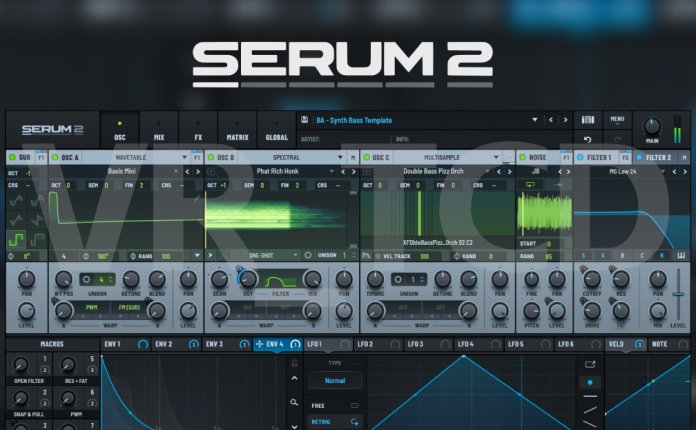Open OSC A WAVETABLE type dropdown
Image resolution: width=696 pixels, height=430 pixels.
[x=184, y=157]
